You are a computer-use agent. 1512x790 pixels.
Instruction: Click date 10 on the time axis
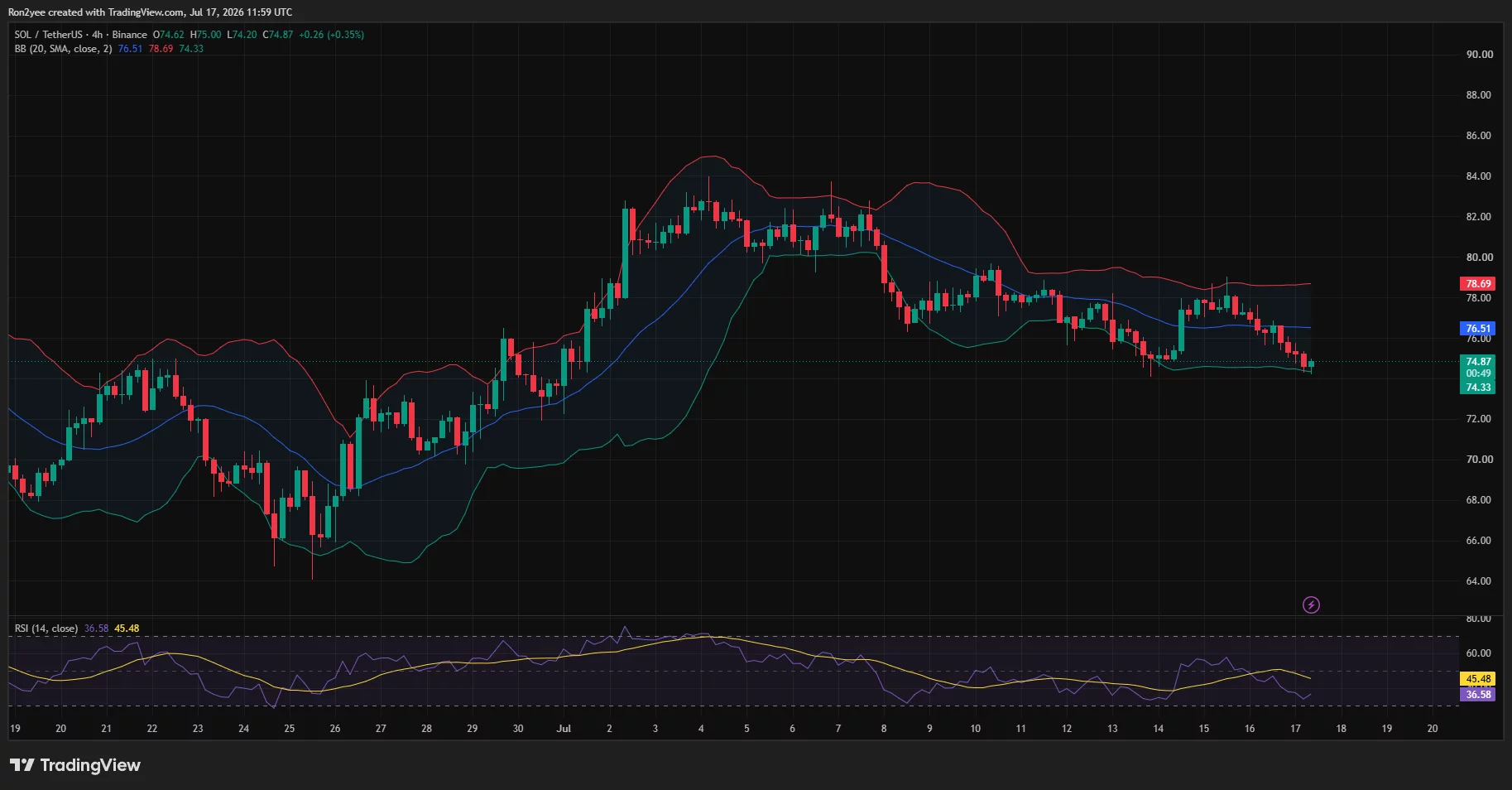975,729
